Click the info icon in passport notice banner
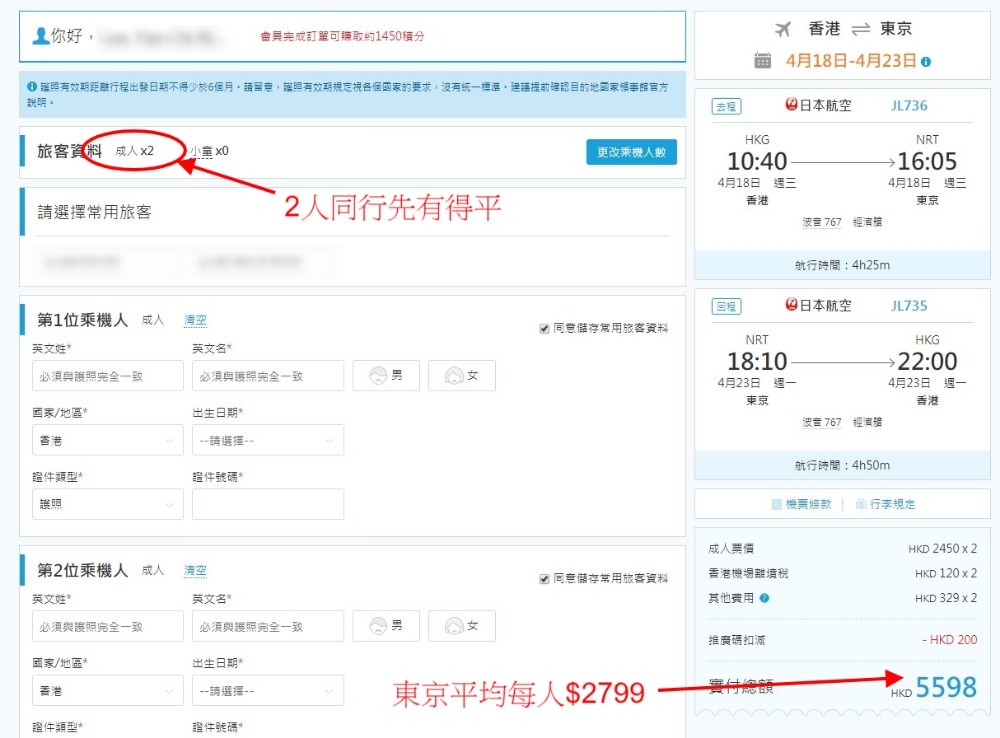 (32, 87)
